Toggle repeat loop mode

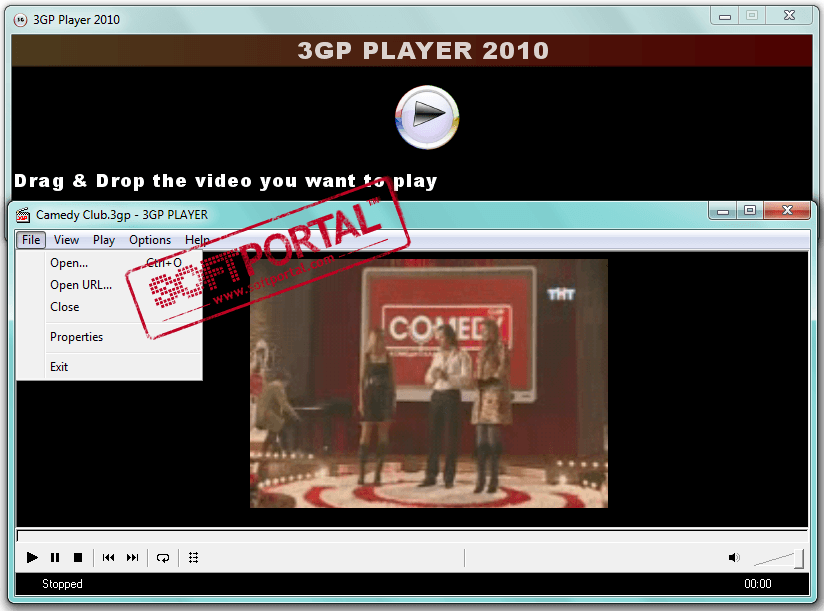tap(163, 557)
